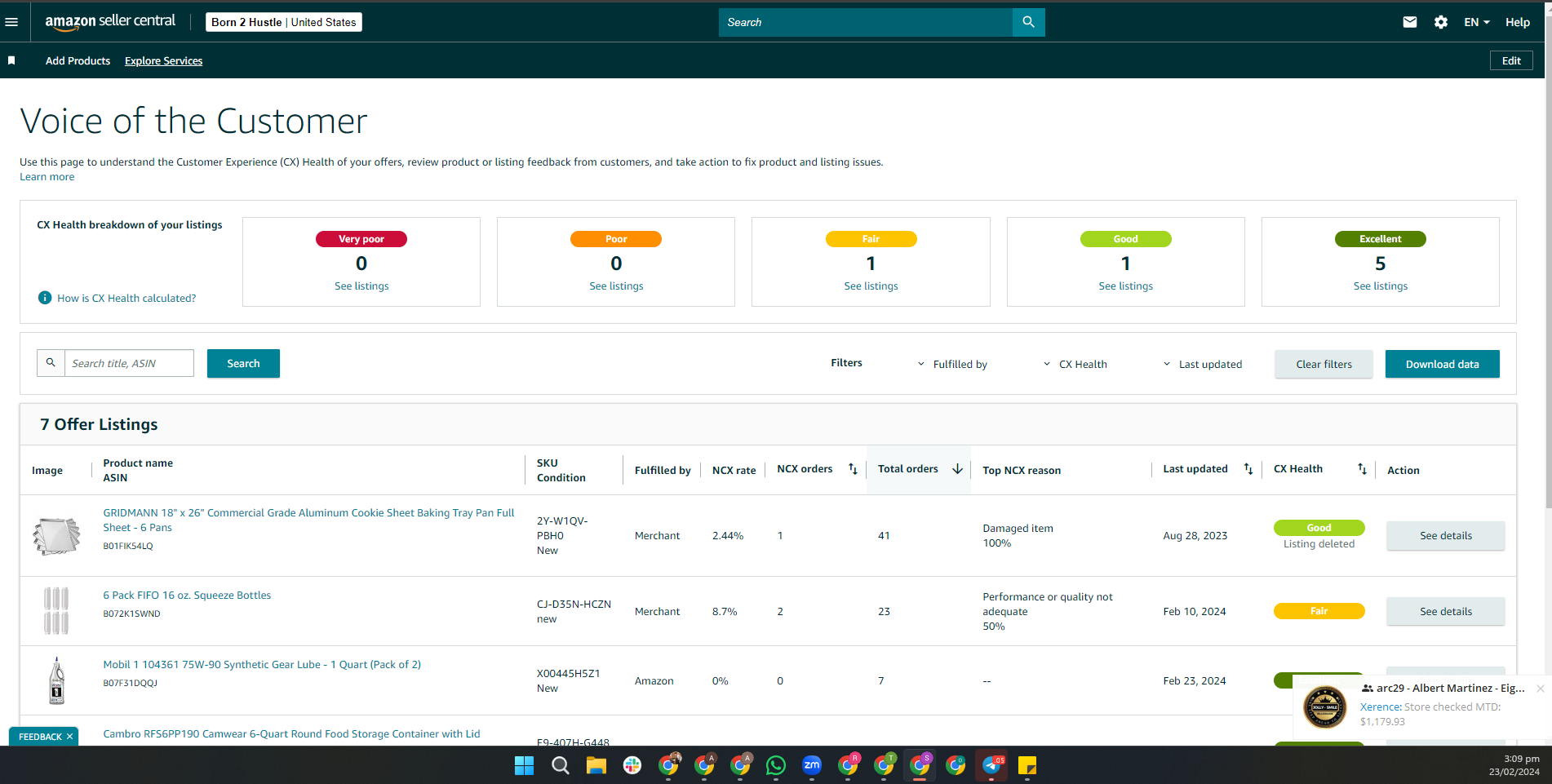Open the hamburger navigation menu

(11, 22)
